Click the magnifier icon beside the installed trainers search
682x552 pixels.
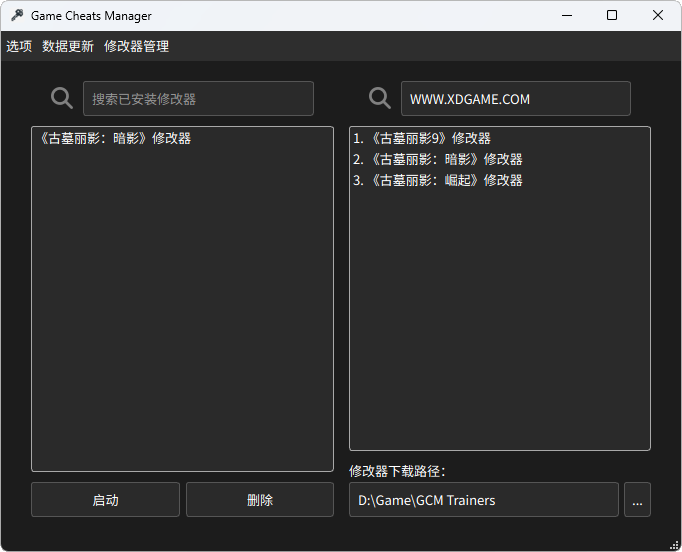(x=62, y=98)
